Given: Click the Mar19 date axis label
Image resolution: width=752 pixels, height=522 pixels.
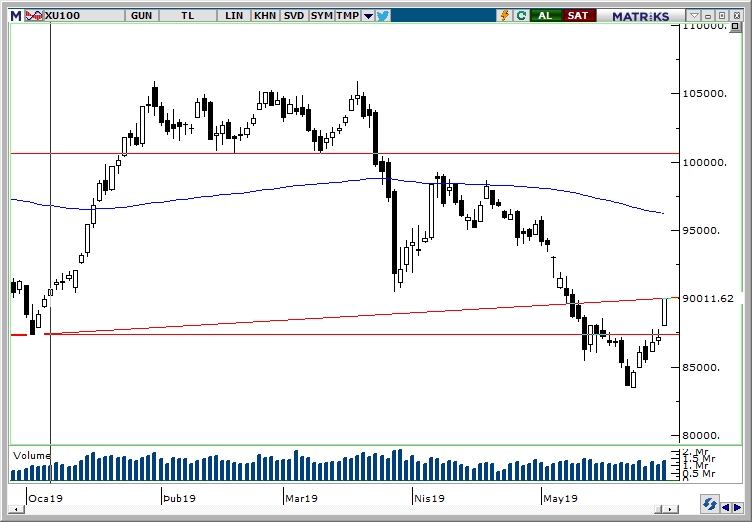Looking at the screenshot, I should pos(301,498).
